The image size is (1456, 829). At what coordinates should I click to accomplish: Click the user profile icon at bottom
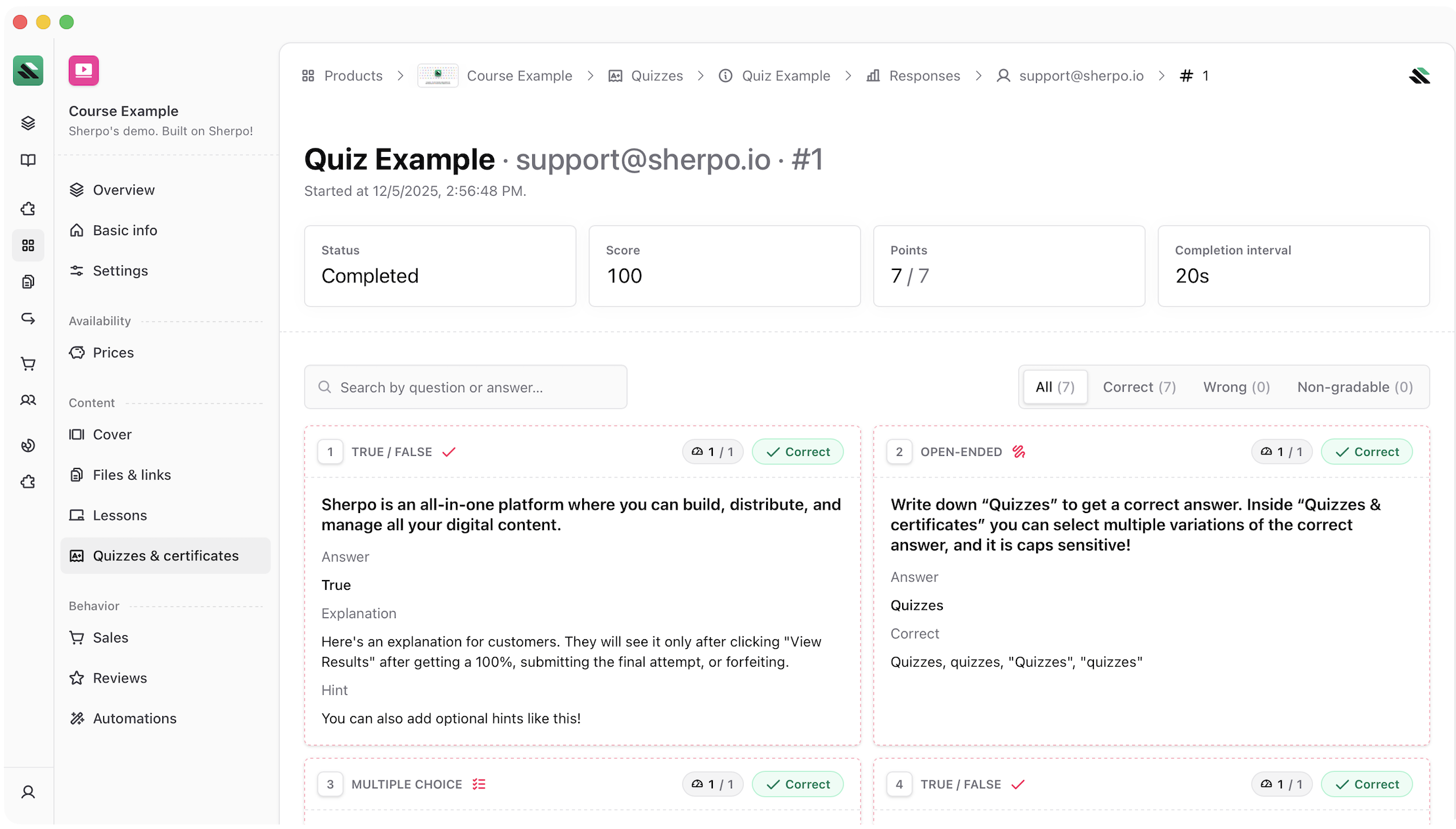(28, 792)
